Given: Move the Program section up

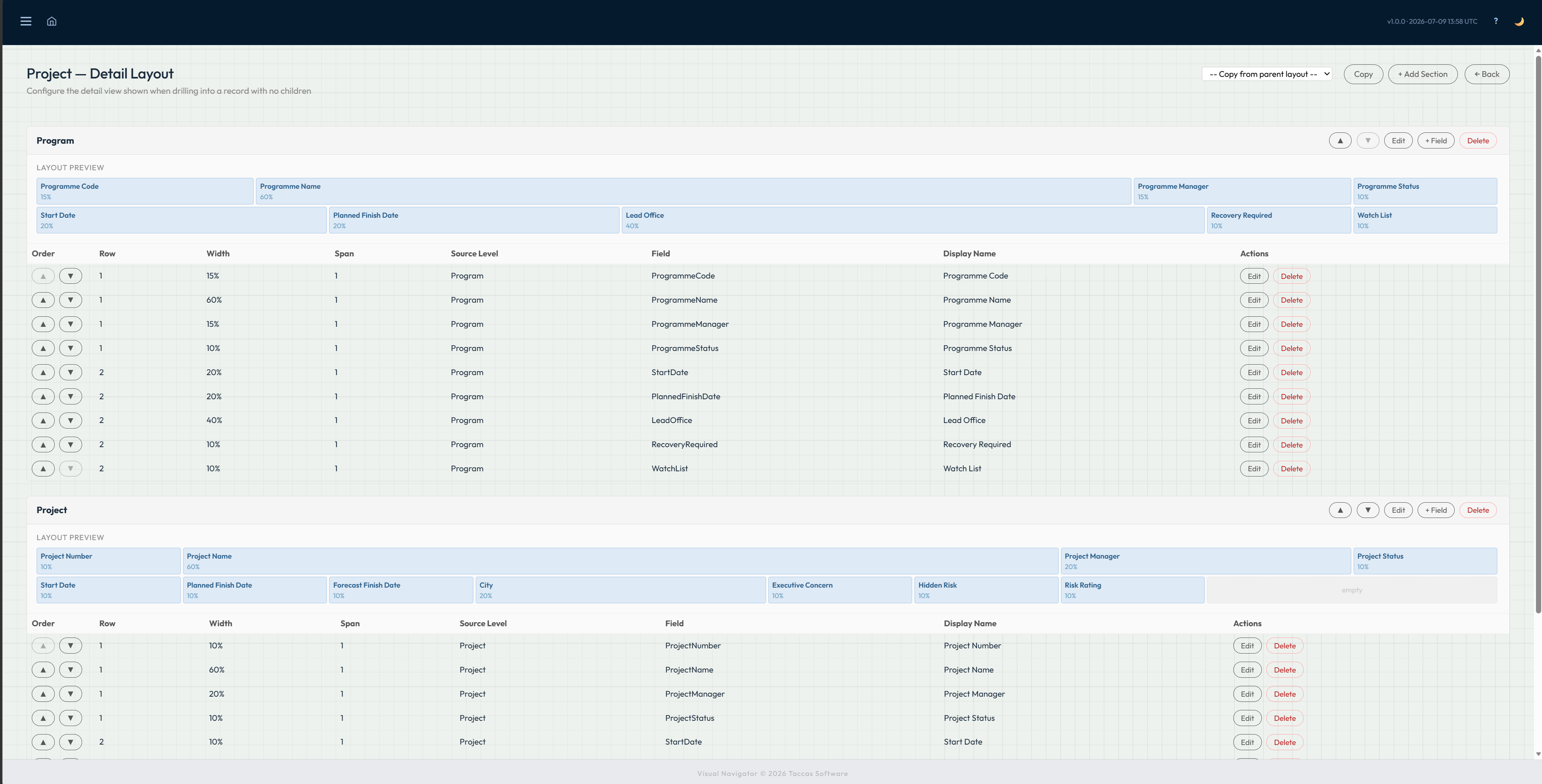Looking at the screenshot, I should coord(1340,140).
